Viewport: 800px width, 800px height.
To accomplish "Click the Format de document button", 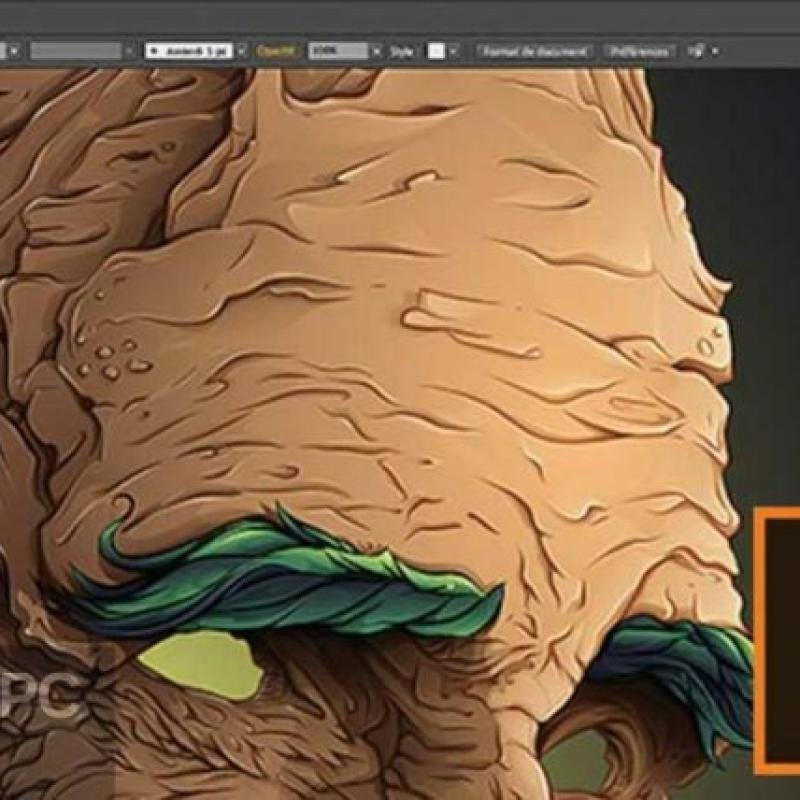I will [x=535, y=51].
